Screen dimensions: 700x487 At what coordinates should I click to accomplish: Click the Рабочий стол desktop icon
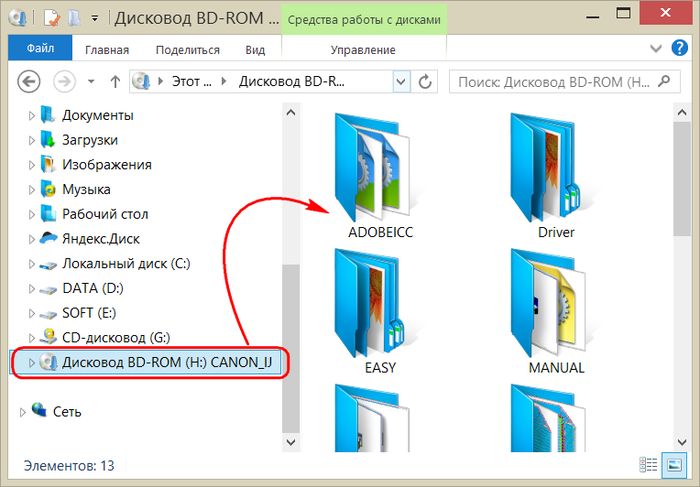[47, 214]
